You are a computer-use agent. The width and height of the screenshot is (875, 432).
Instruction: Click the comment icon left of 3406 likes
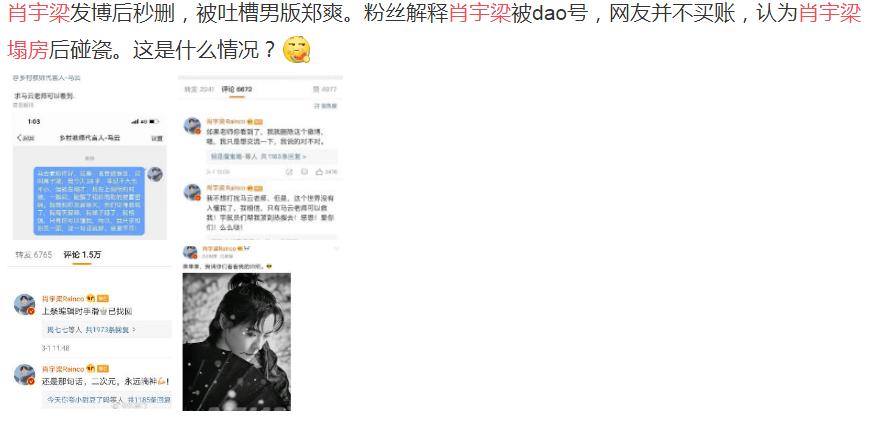(305, 172)
